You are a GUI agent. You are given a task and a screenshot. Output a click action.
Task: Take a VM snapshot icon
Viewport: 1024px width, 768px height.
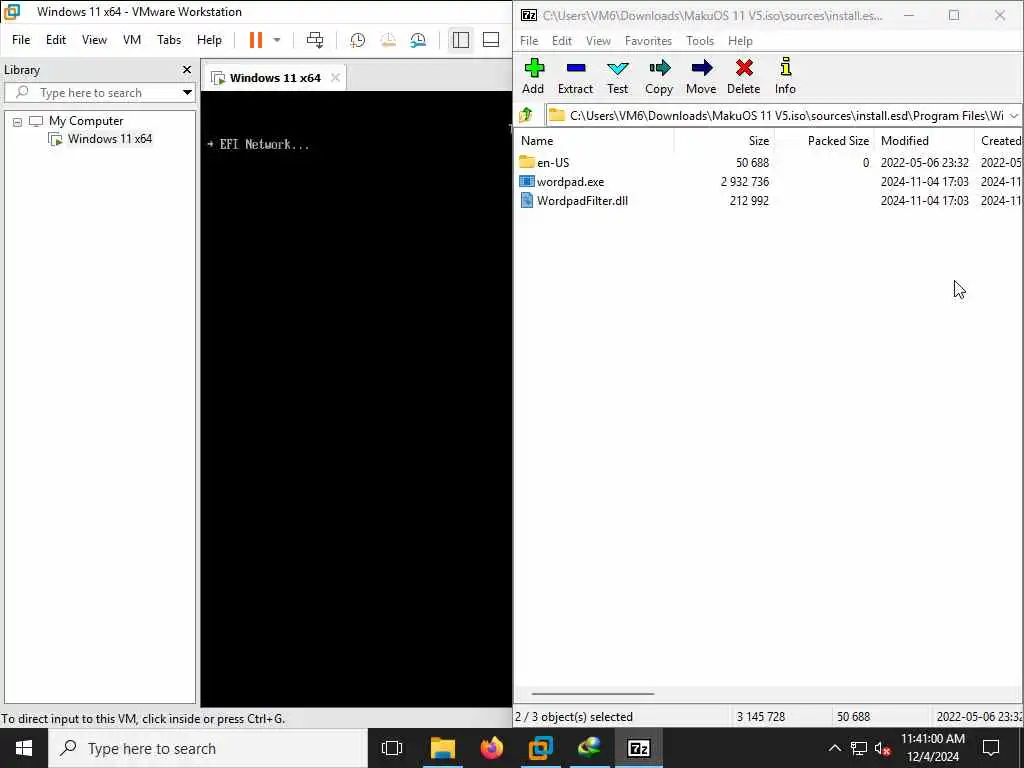point(357,40)
